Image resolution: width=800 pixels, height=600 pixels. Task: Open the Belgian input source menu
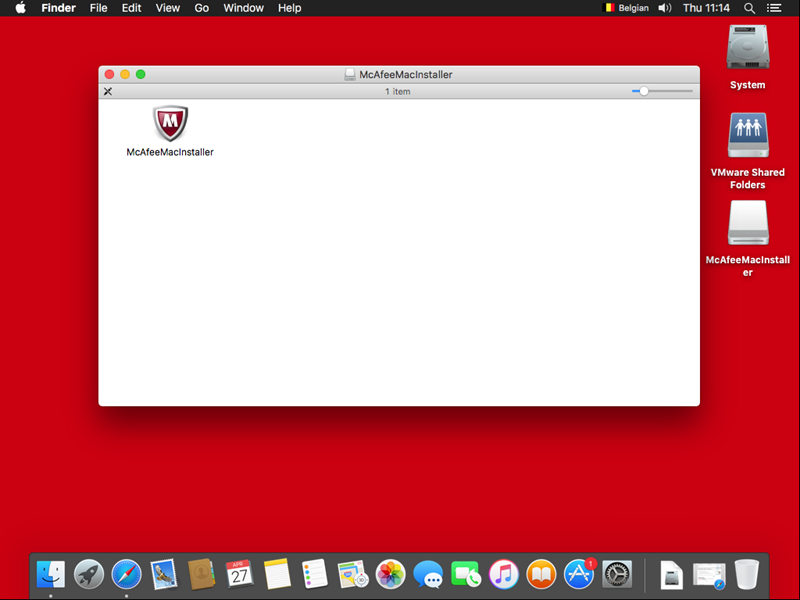626,8
